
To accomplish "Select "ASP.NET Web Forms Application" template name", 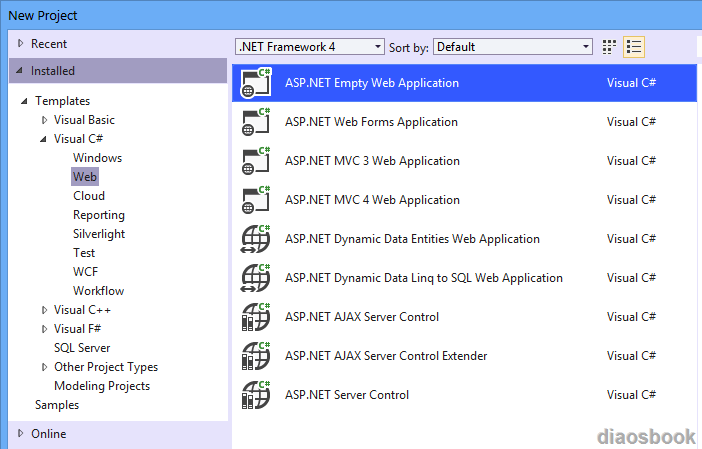I will point(371,122).
